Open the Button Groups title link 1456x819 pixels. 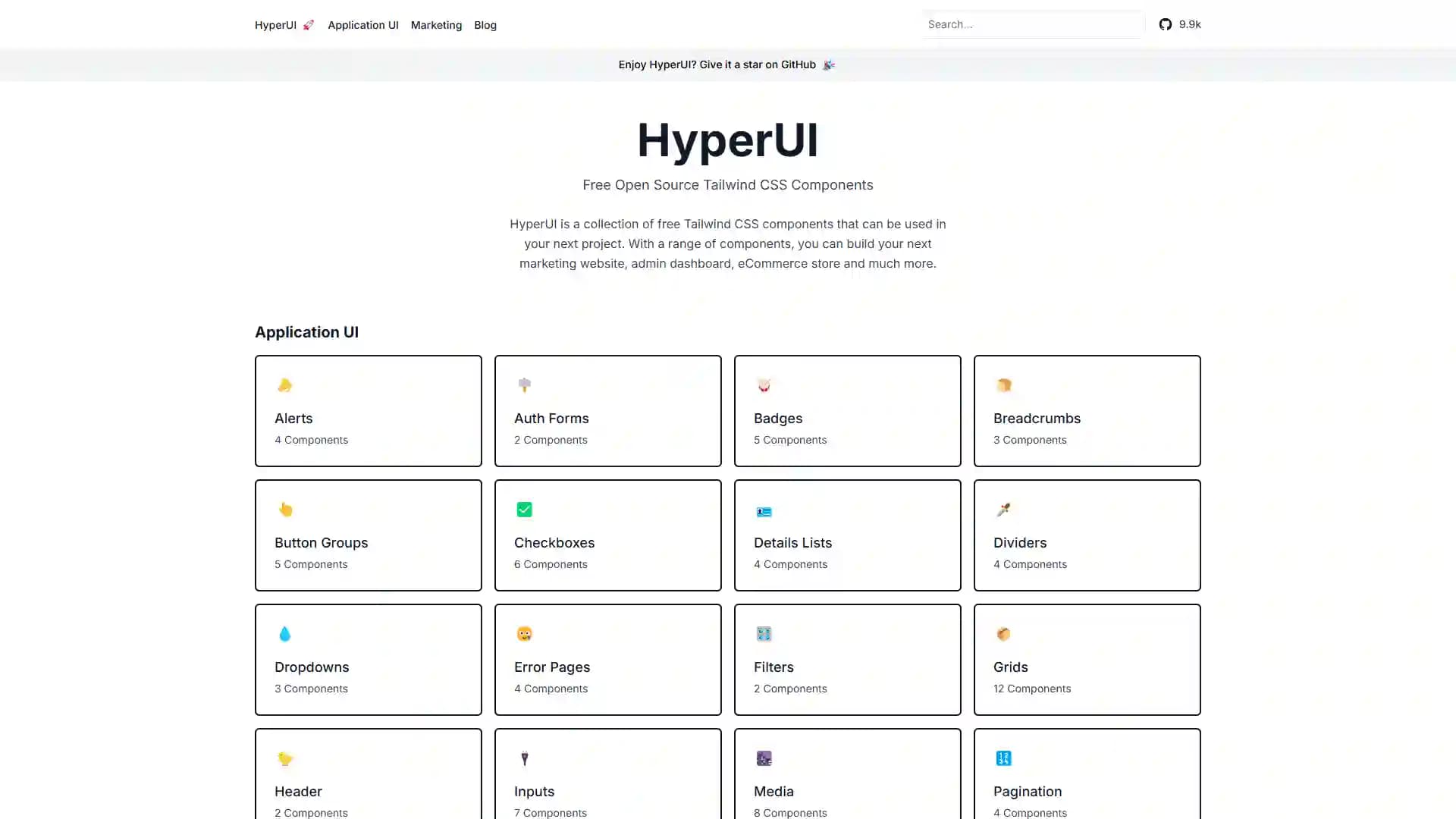pos(321,543)
